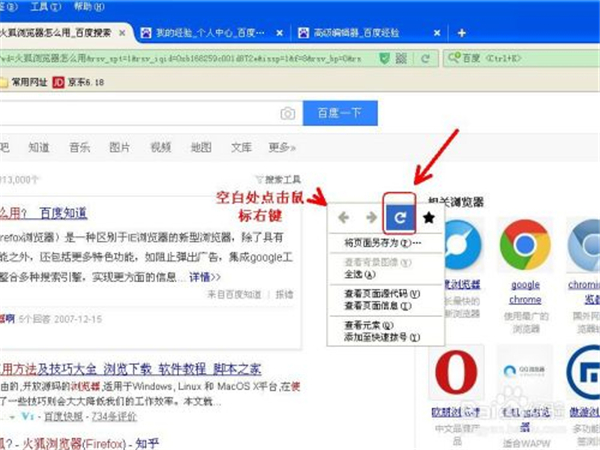The width and height of the screenshot is (600, 450).
Task: Click the 知道 category link
Action: pos(39,147)
